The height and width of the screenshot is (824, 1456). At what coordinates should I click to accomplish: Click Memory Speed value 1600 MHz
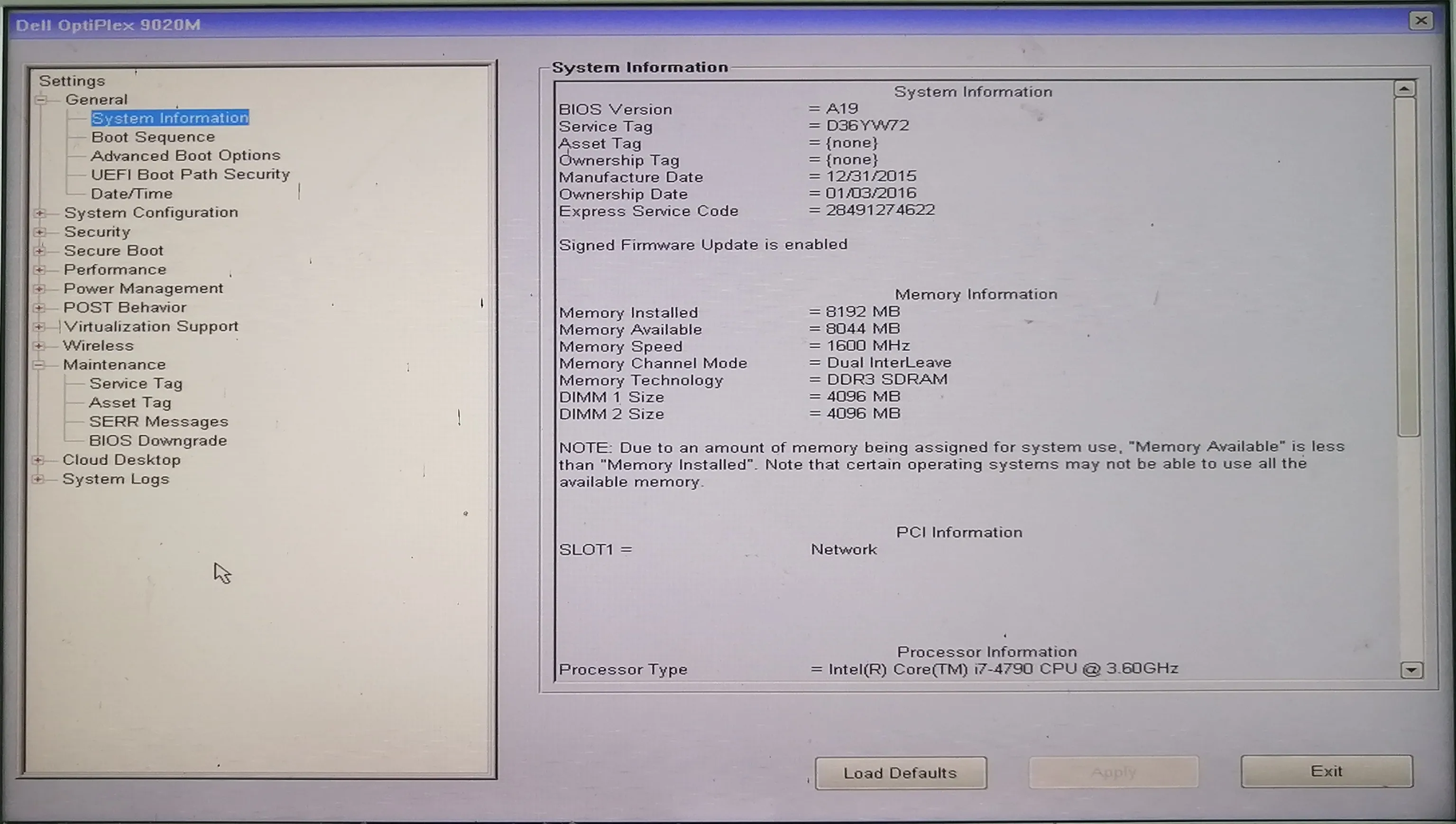point(868,346)
